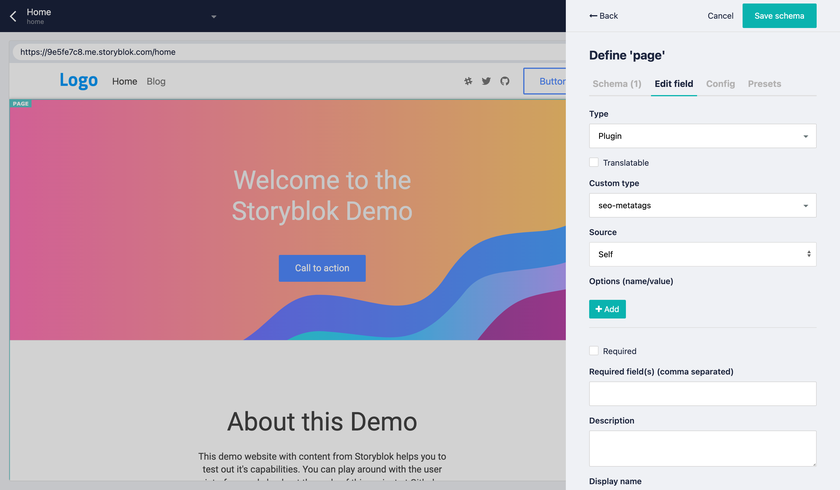Focus the Description text area
This screenshot has width=840, height=490.
pyautogui.click(x=702, y=448)
